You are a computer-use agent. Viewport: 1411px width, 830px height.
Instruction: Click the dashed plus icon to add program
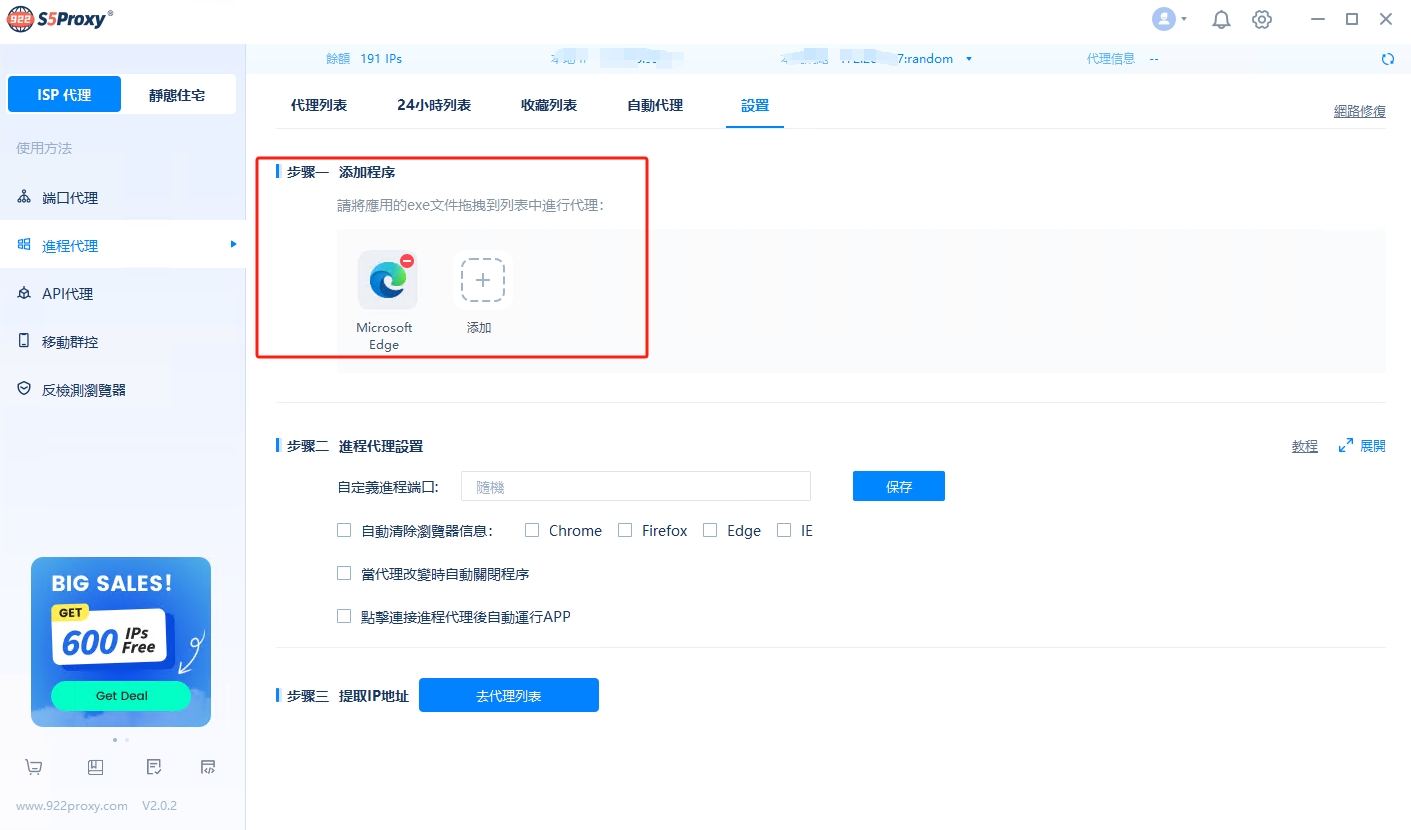[x=482, y=281]
